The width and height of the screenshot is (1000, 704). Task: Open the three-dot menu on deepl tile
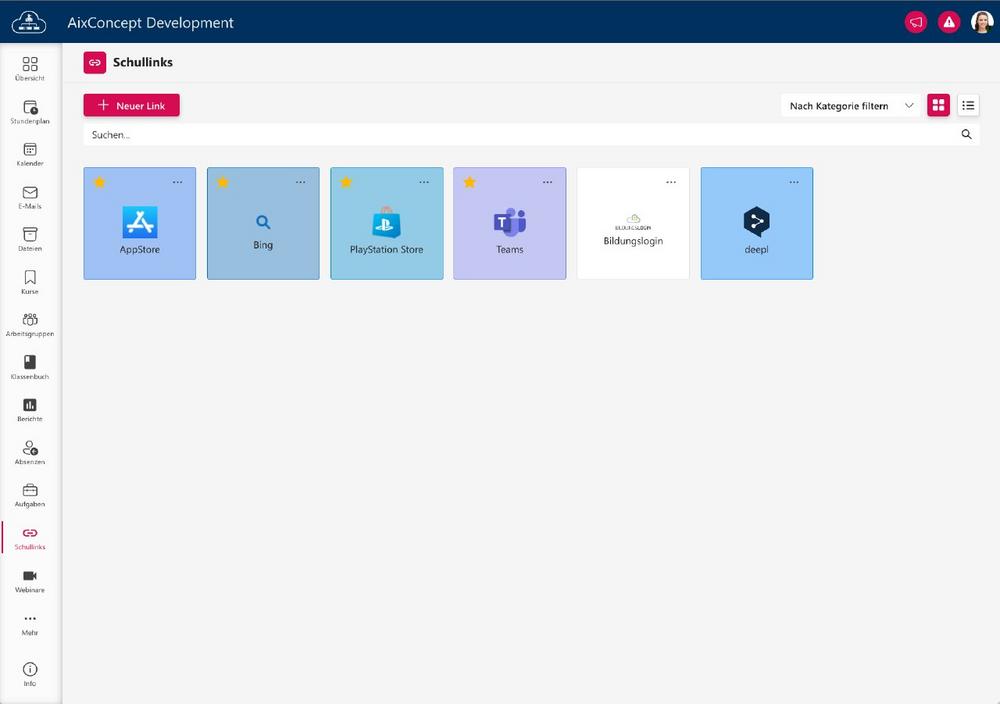coord(794,182)
